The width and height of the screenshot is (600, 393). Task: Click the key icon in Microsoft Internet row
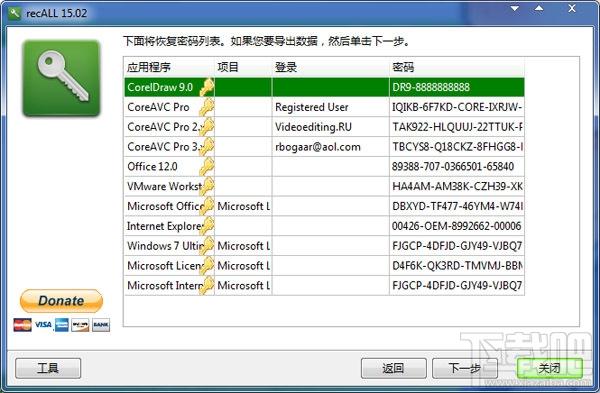coord(207,286)
